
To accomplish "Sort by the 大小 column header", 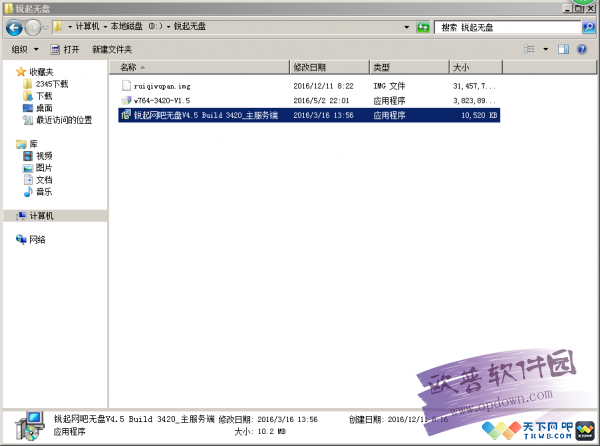I will pos(476,67).
